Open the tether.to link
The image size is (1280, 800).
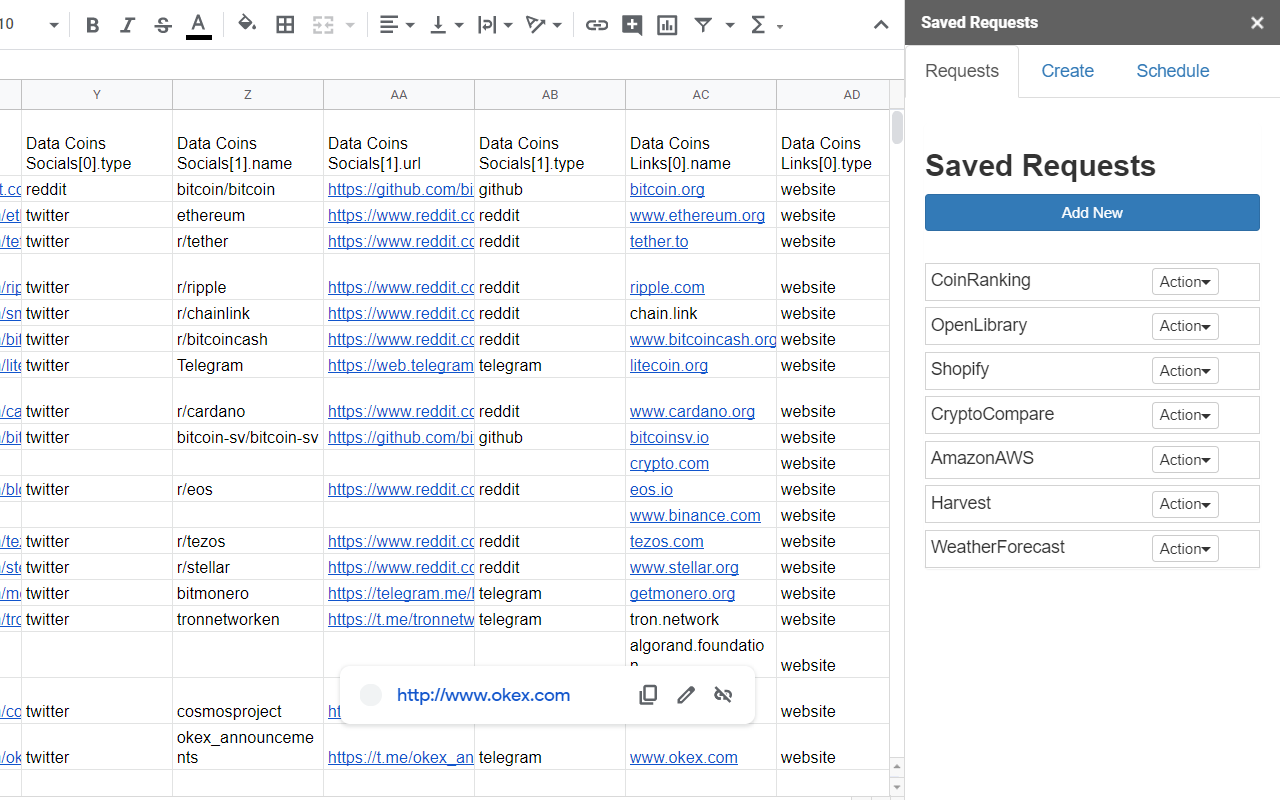(x=659, y=242)
